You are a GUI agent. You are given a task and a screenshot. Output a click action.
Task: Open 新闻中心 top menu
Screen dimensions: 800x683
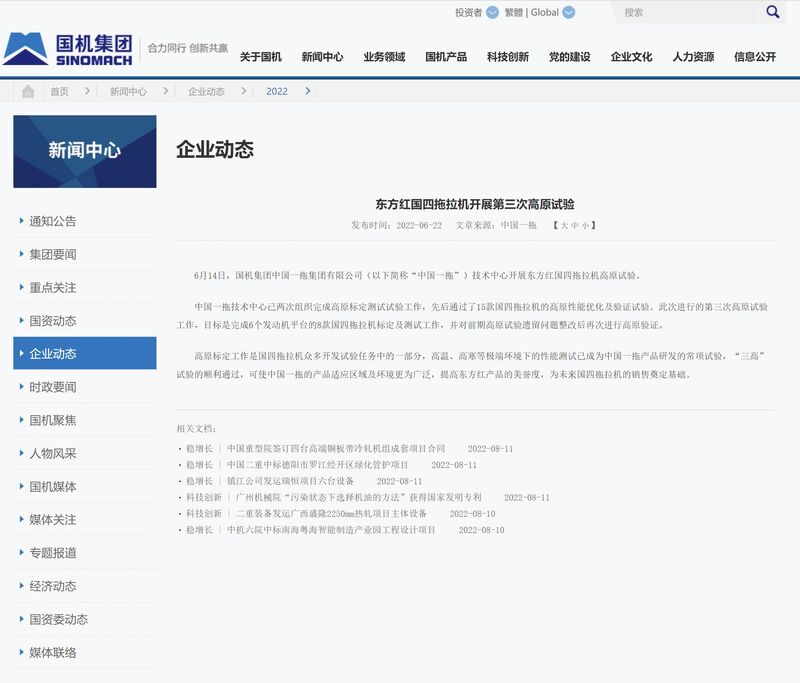[322, 57]
